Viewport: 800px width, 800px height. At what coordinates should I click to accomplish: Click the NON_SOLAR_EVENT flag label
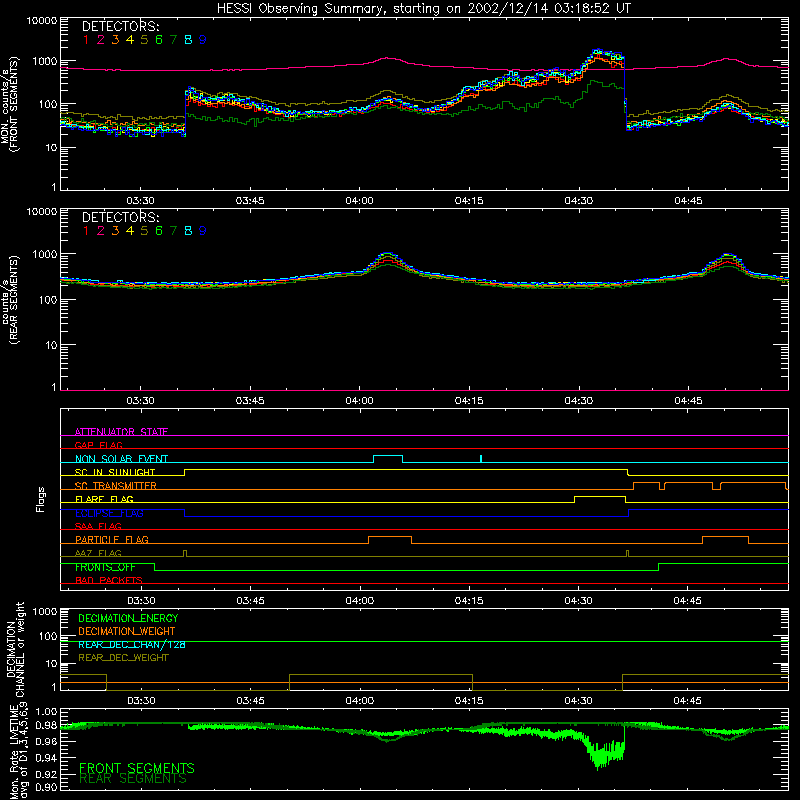click(x=121, y=459)
